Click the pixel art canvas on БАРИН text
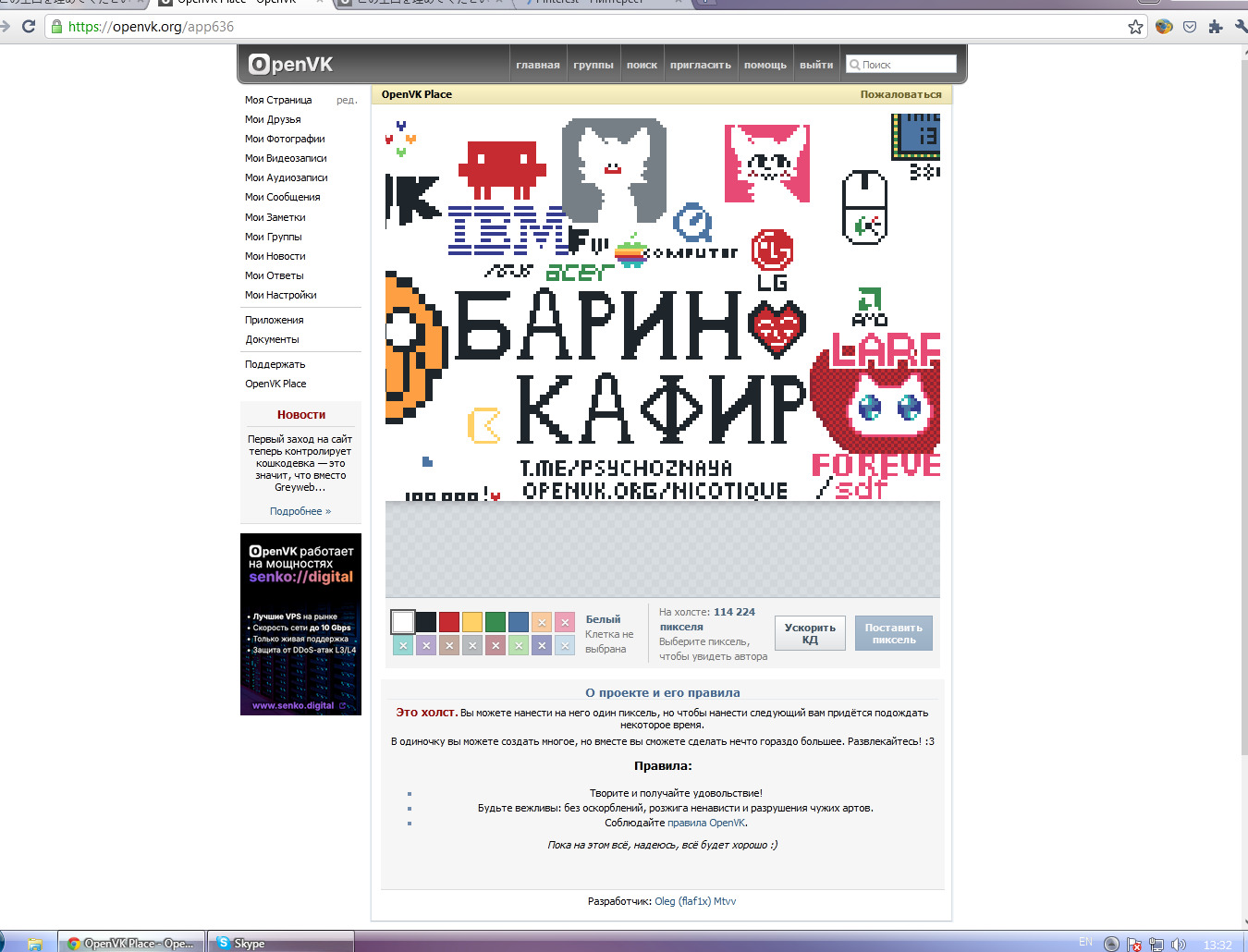1248x952 pixels. pos(599,325)
